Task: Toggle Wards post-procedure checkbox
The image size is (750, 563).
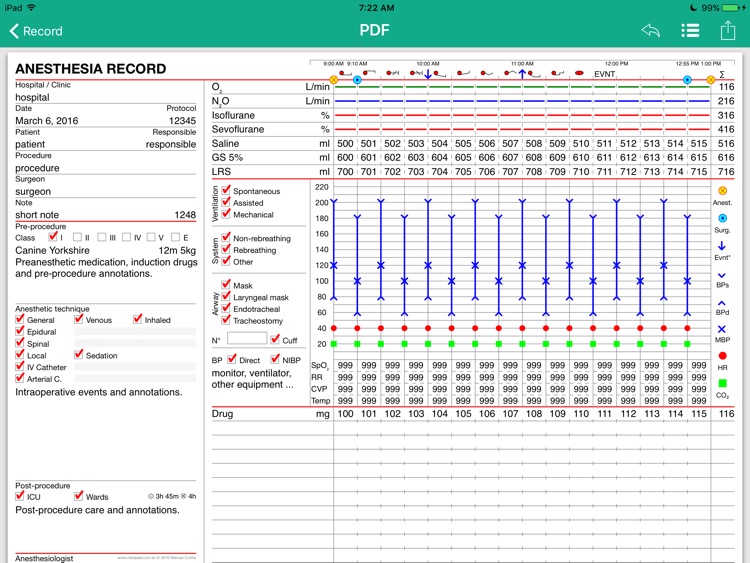Action: click(x=78, y=496)
